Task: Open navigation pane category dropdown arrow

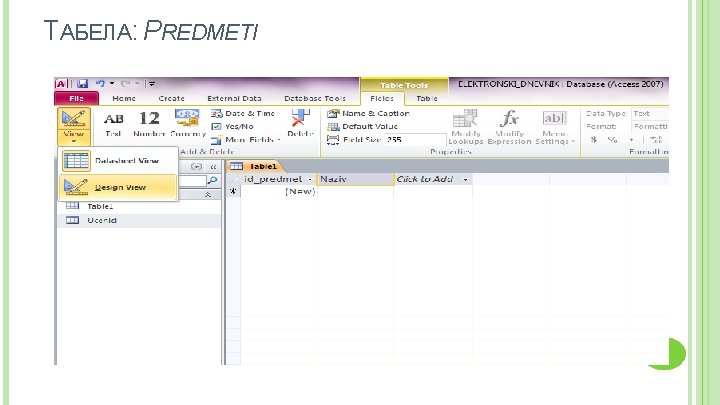Action: pyautogui.click(x=196, y=167)
